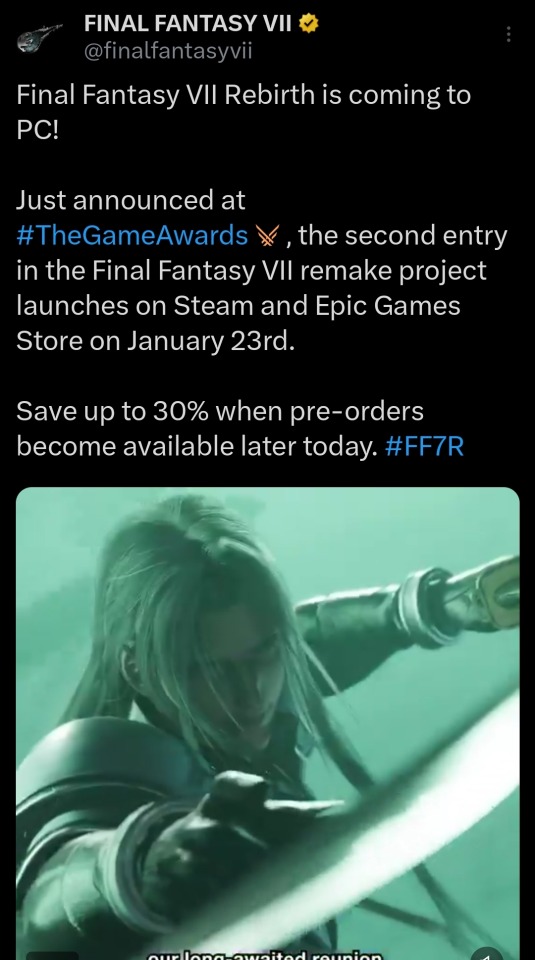Open the FINAL FANTASY VII display name
Screen dimensions: 535x960
click(x=188, y=23)
